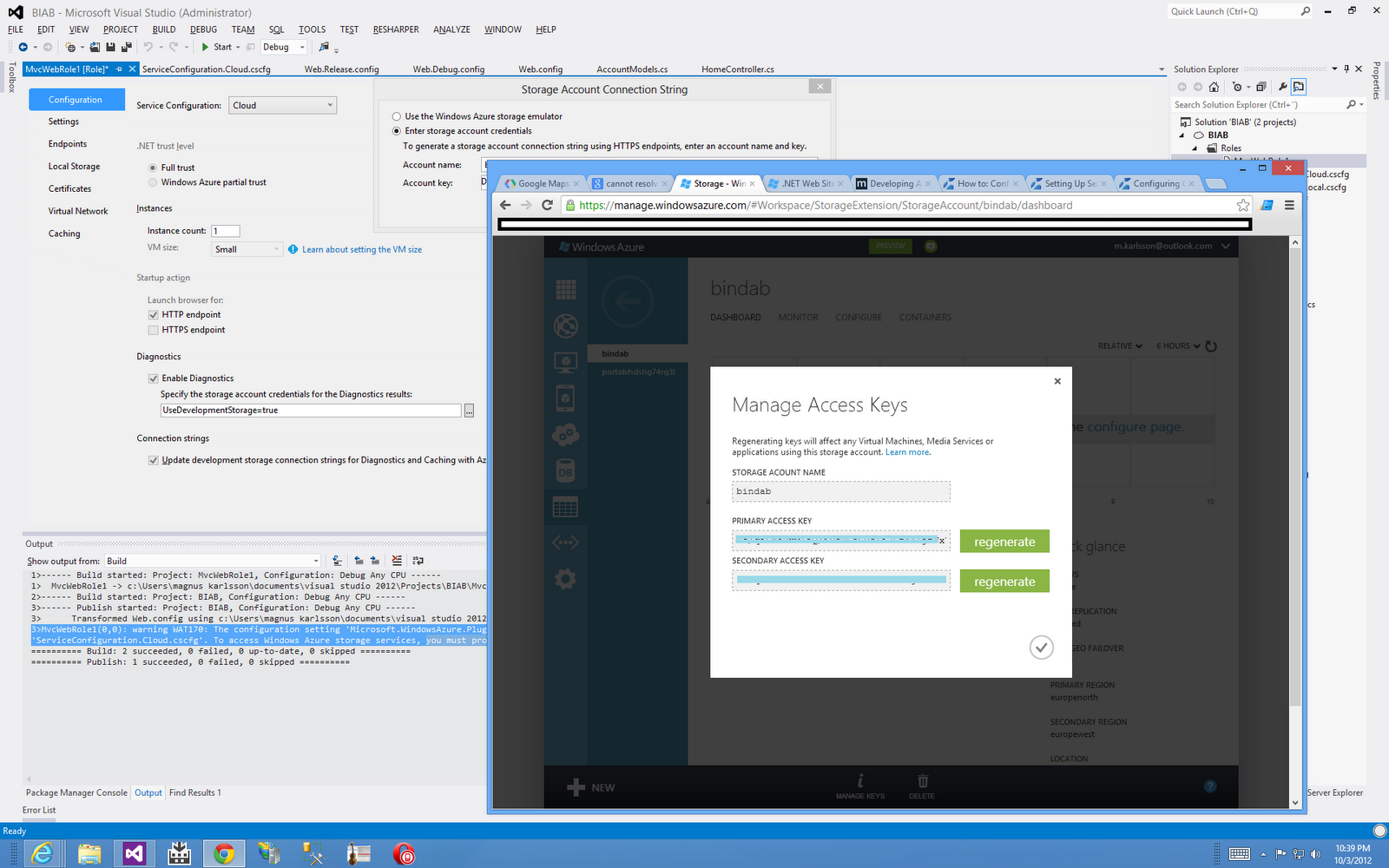The height and width of the screenshot is (868, 1389).
Task: Toggle the Enable Diagnostics checkbox
Action: (154, 378)
